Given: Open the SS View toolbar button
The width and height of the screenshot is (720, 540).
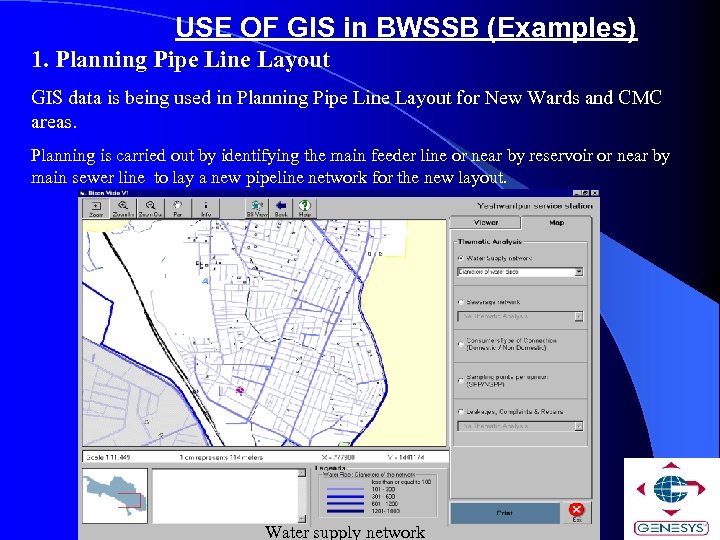Looking at the screenshot, I should [257, 209].
